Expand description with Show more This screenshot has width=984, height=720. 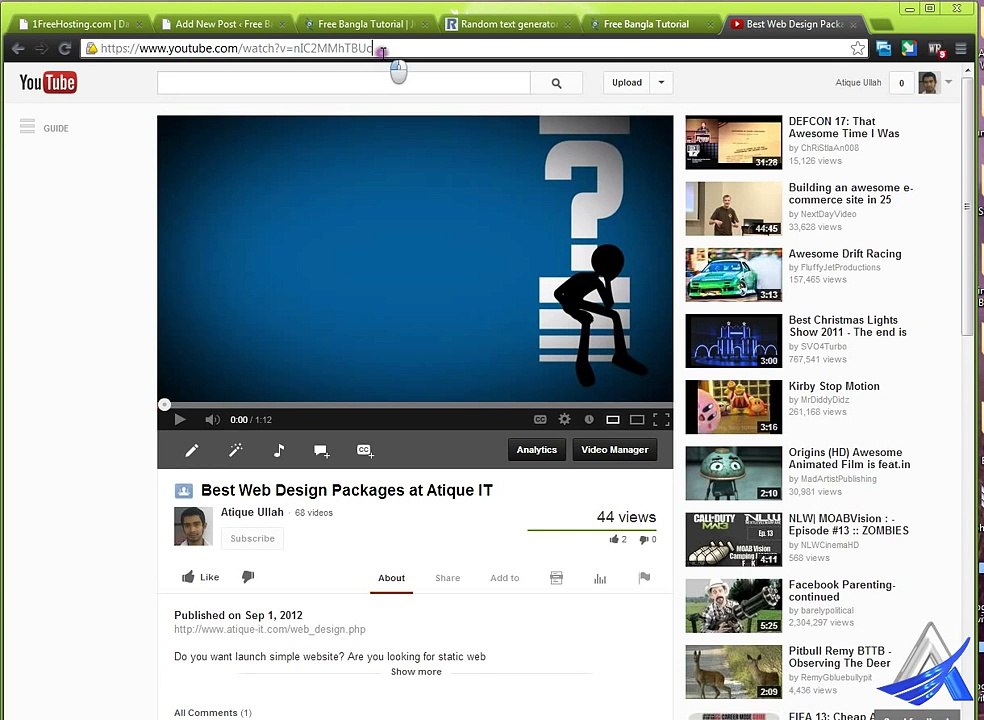[416, 672]
